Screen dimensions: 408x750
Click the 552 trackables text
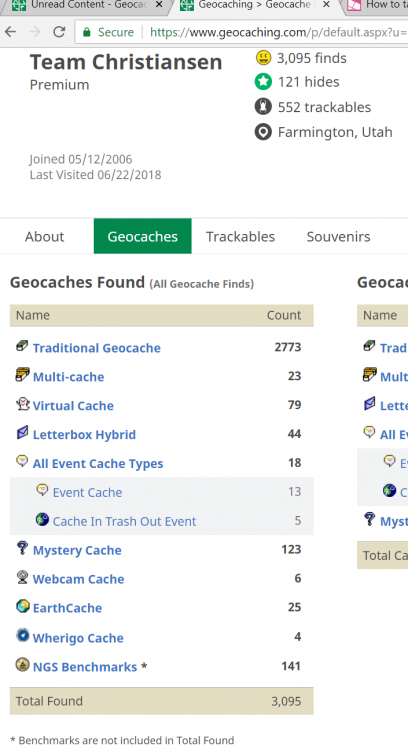[x=324, y=107]
